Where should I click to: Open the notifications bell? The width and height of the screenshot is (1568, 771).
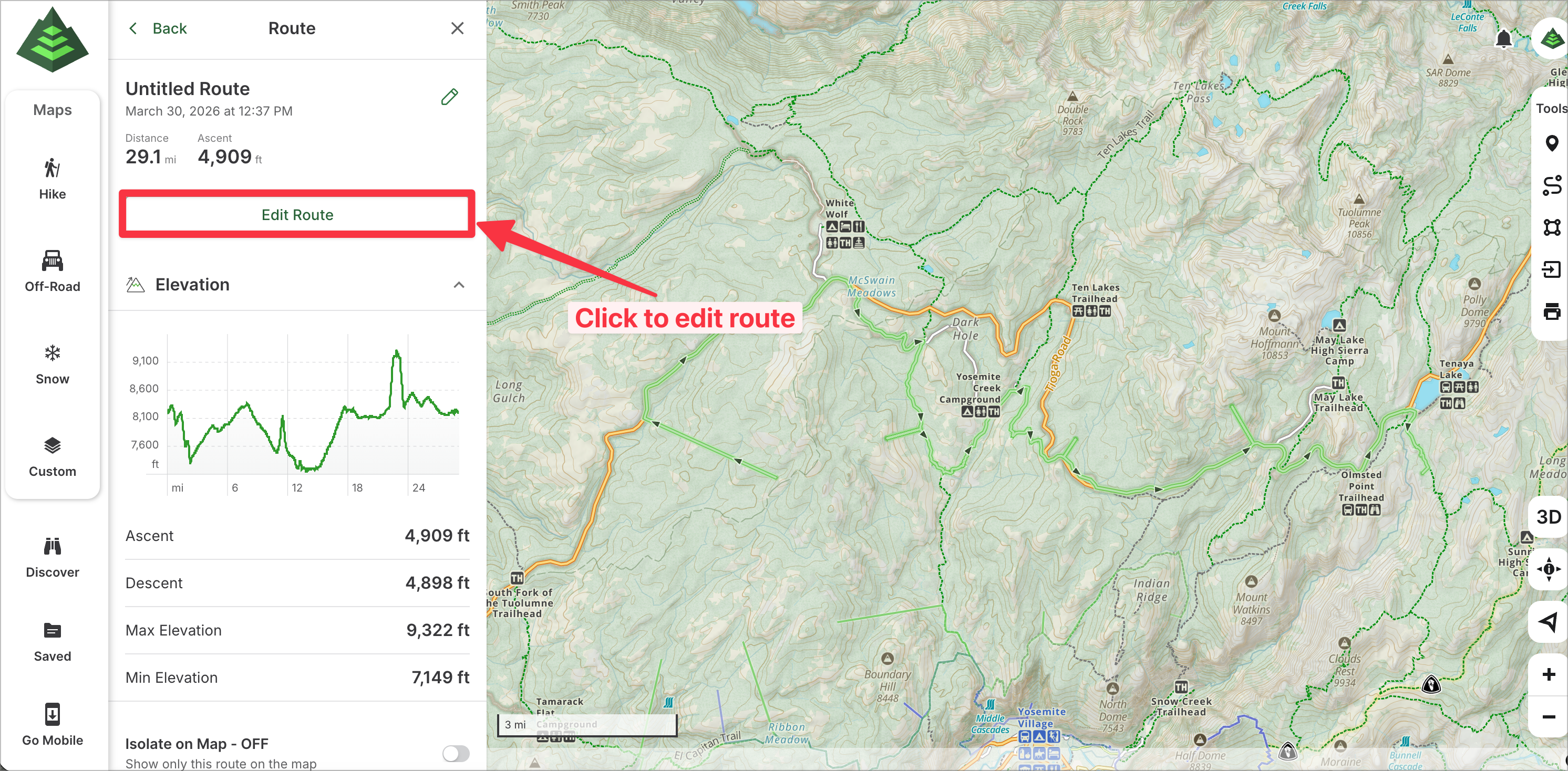[1503, 39]
